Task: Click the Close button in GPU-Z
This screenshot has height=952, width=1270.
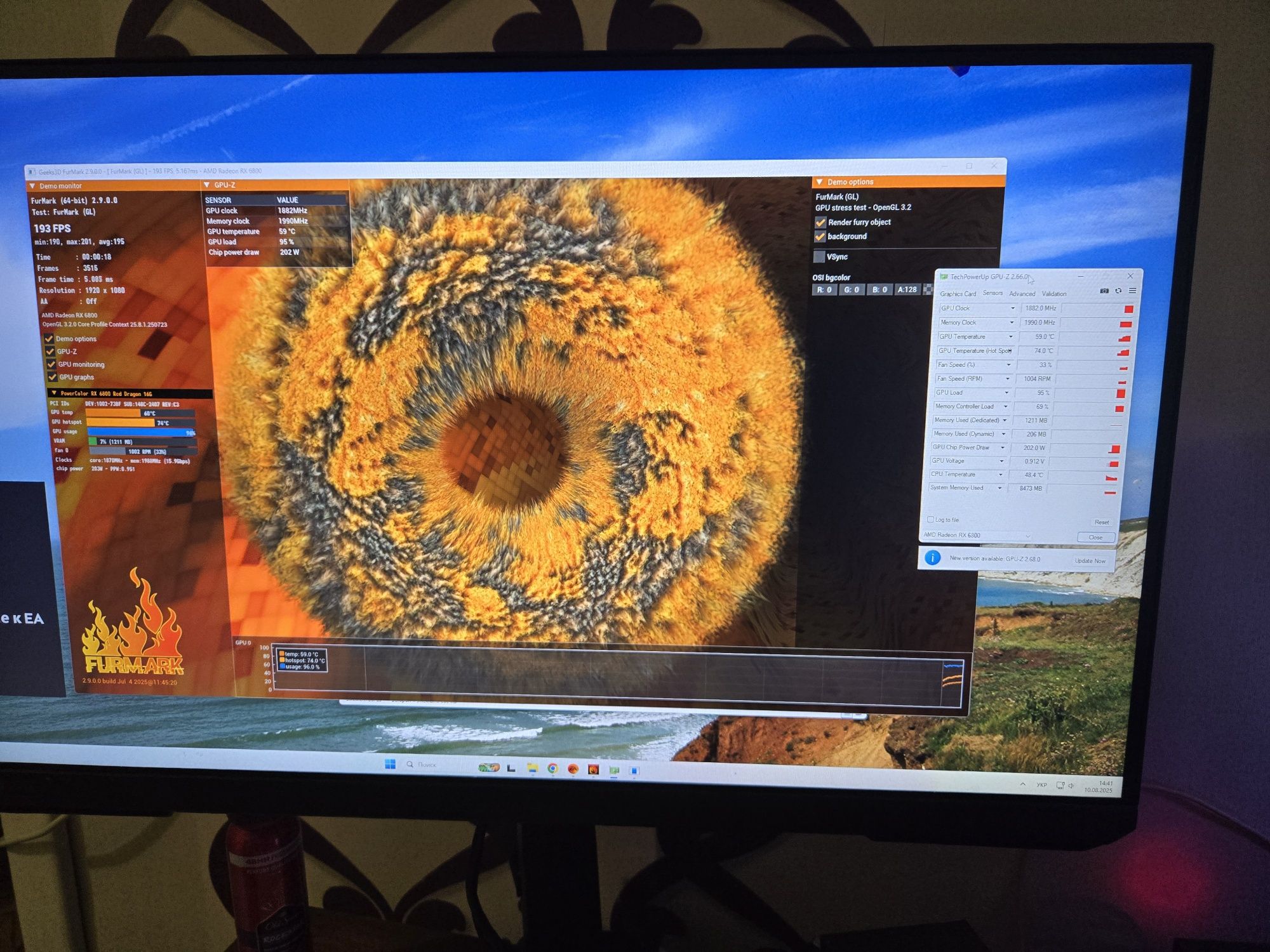Action: (x=1096, y=537)
